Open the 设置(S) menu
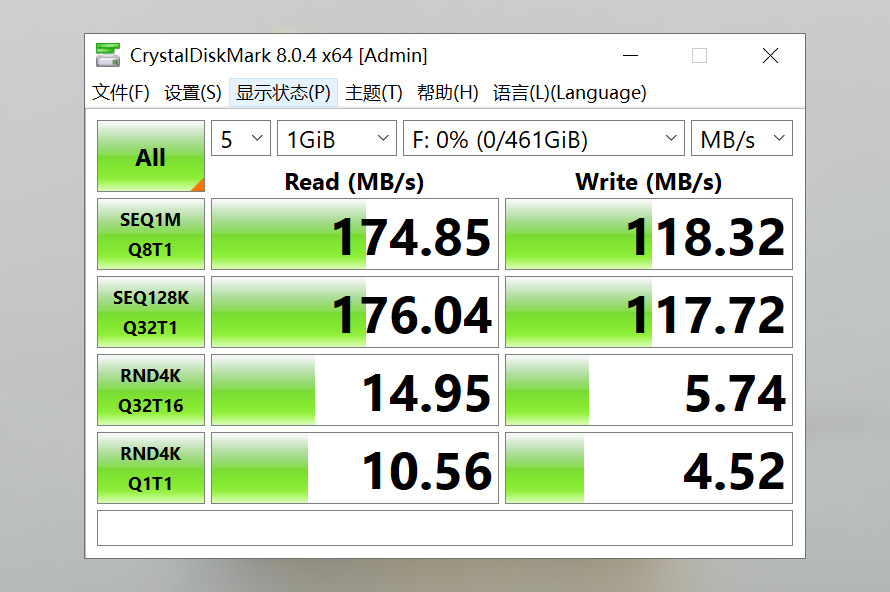Viewport: 890px width, 592px height. tap(188, 92)
